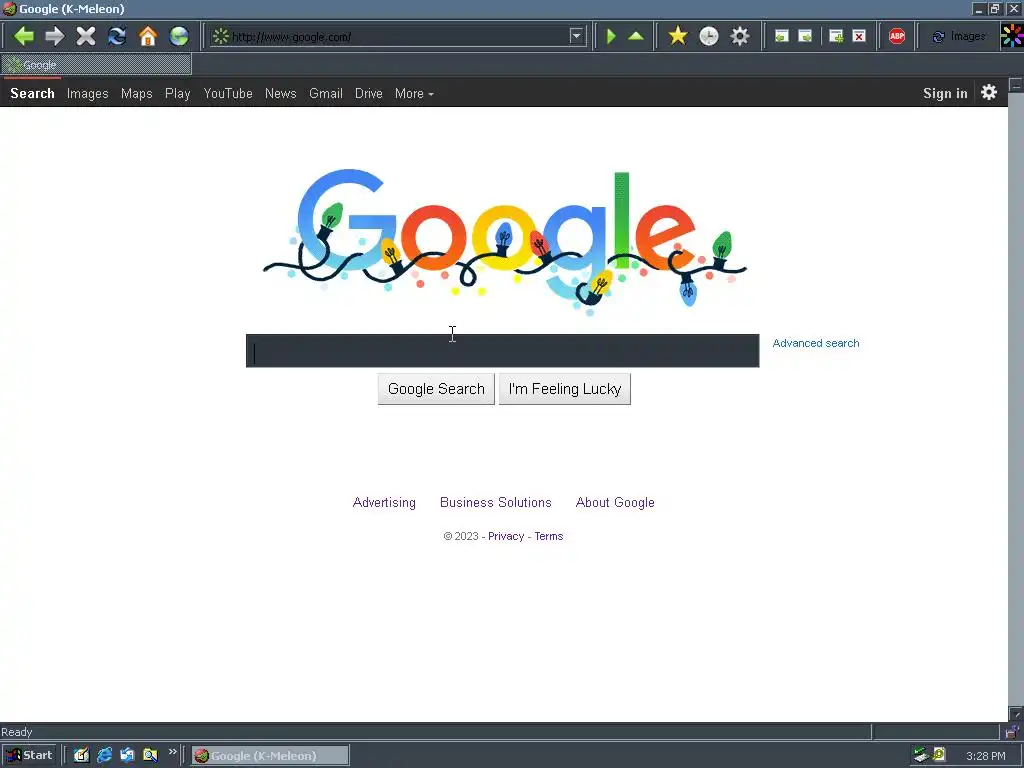Click the first quick launch notepad icon
Image resolution: width=1024 pixels, height=768 pixels.
click(81, 755)
